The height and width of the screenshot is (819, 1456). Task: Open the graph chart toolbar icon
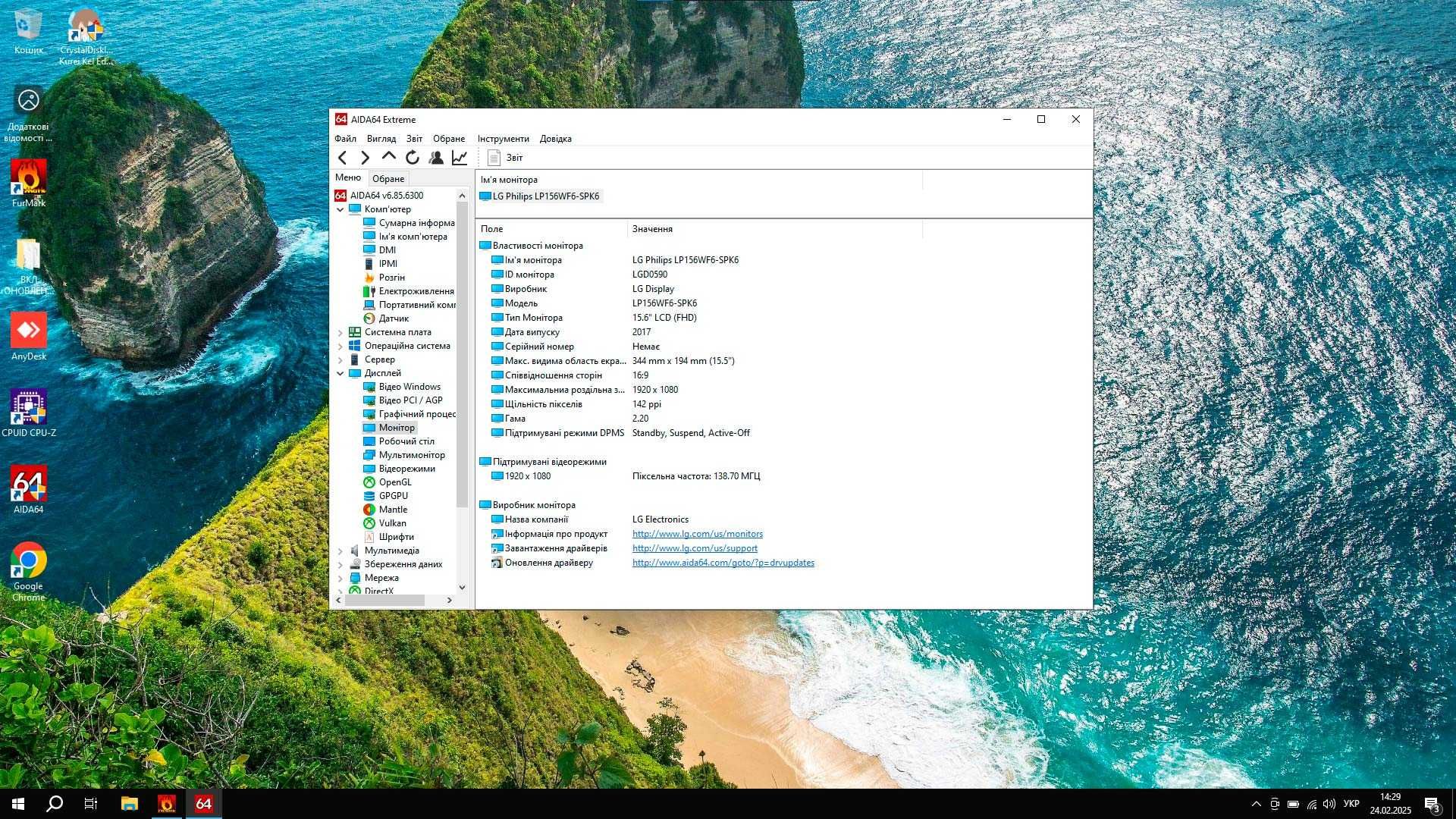pos(460,158)
